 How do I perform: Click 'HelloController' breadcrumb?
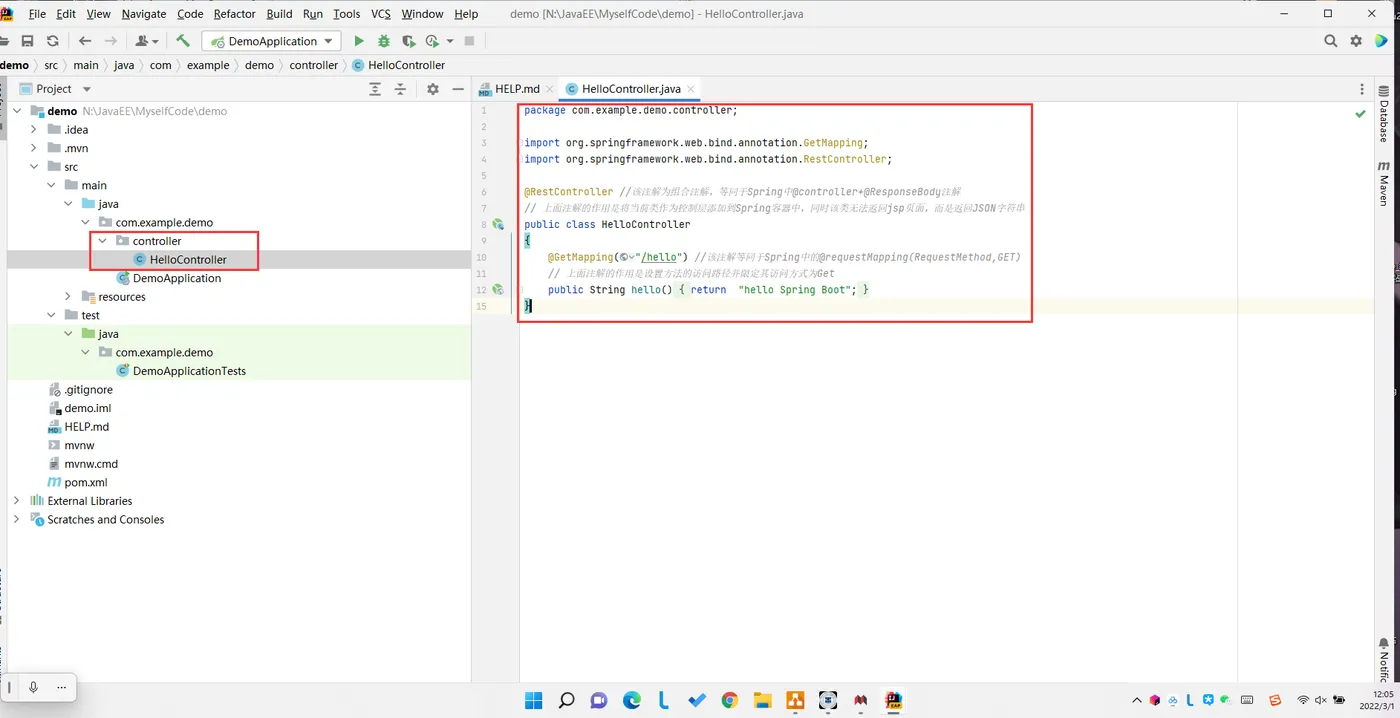coord(399,65)
